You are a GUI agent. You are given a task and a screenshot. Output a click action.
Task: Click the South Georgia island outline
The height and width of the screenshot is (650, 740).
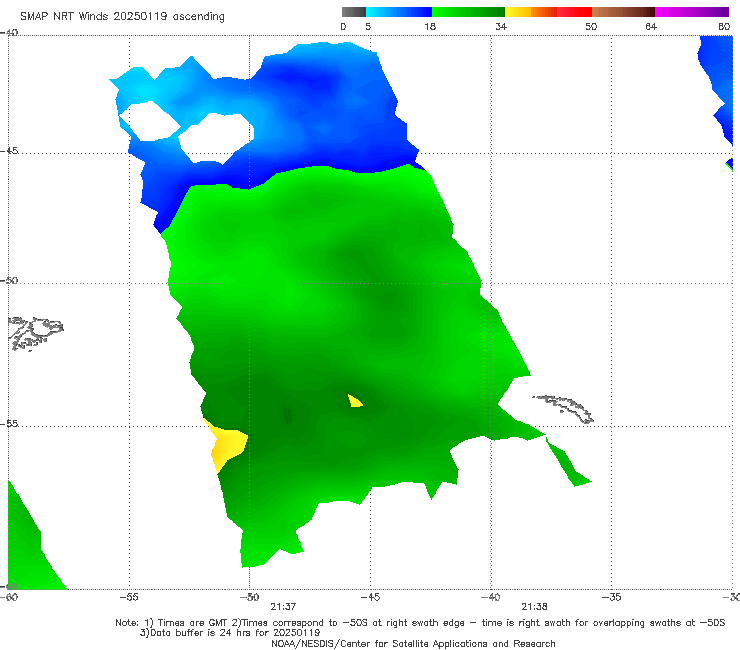point(565,409)
